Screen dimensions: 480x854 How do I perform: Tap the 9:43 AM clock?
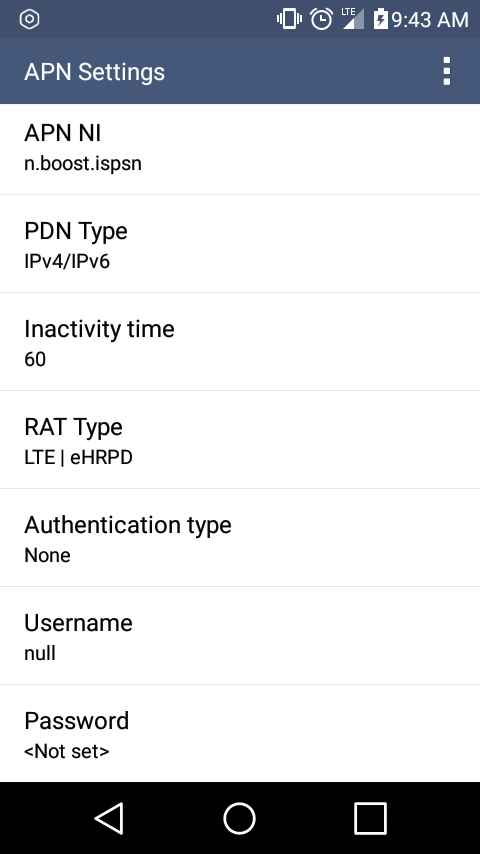click(430, 20)
